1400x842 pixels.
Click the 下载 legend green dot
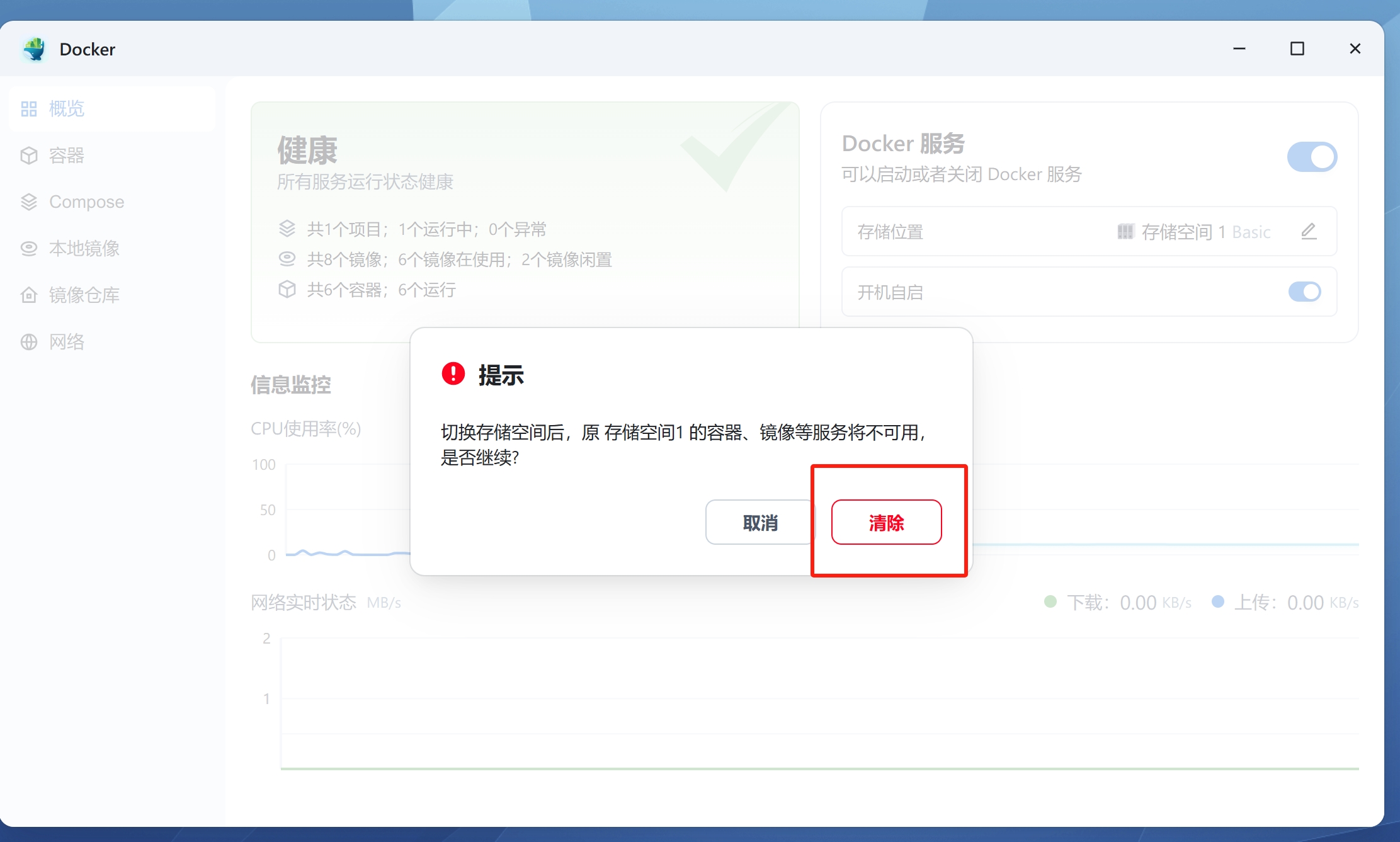tap(1050, 601)
